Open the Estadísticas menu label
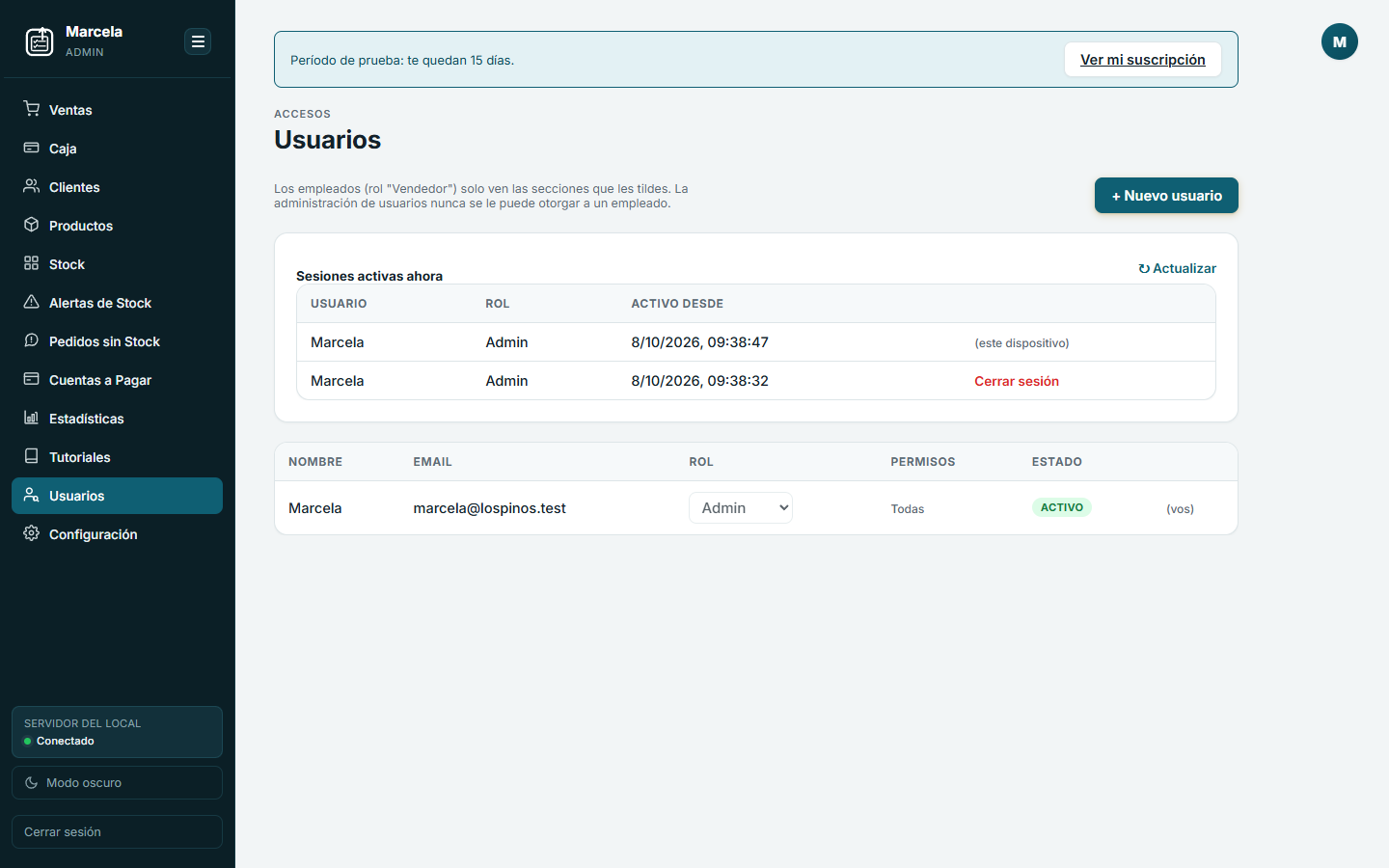1389x868 pixels. click(87, 419)
